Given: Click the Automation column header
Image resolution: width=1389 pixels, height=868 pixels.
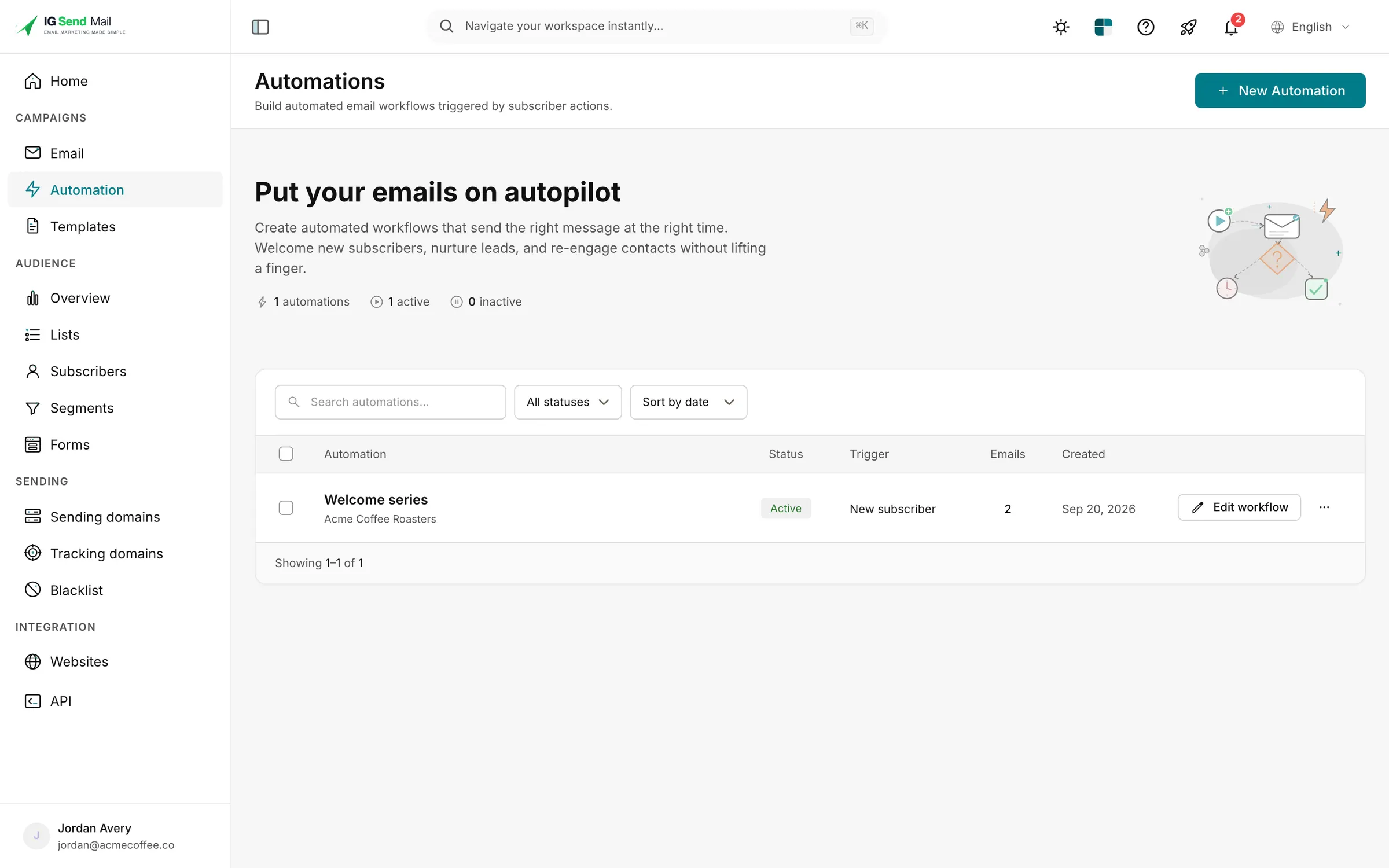Looking at the screenshot, I should (x=355, y=454).
